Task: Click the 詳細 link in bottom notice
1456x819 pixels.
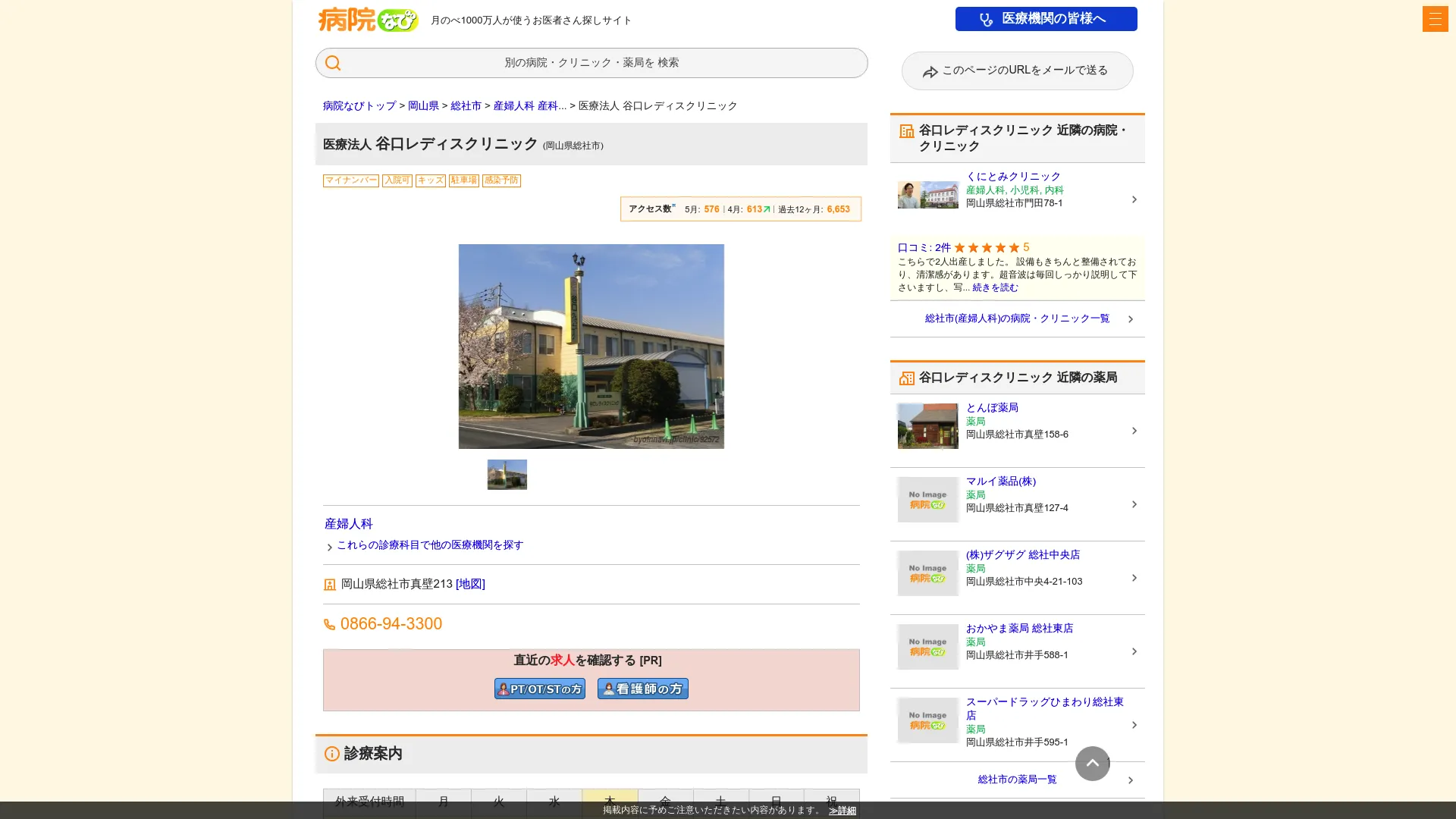Action: tap(842, 811)
